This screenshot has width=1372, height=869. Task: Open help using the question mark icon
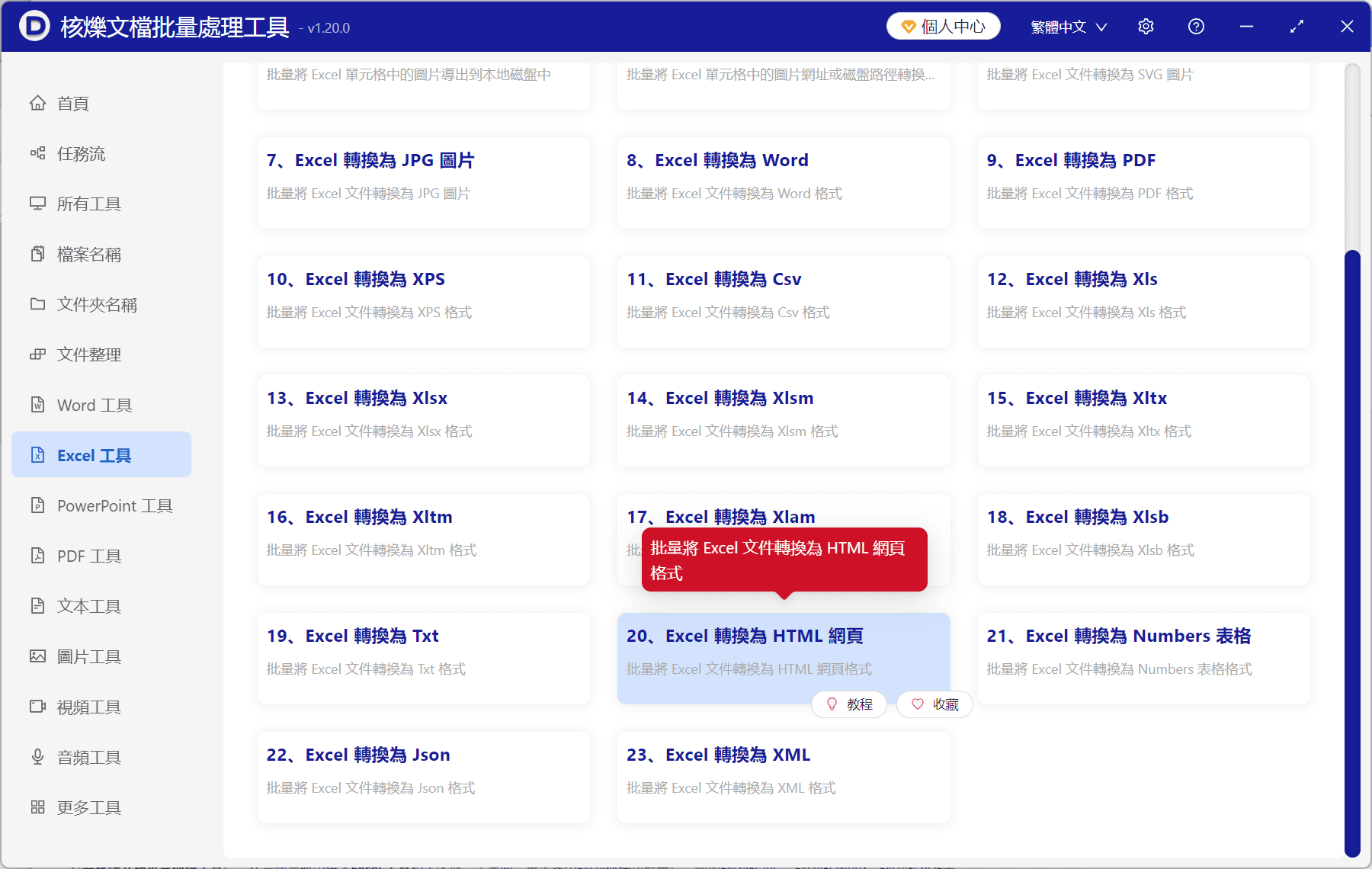pos(1195,26)
